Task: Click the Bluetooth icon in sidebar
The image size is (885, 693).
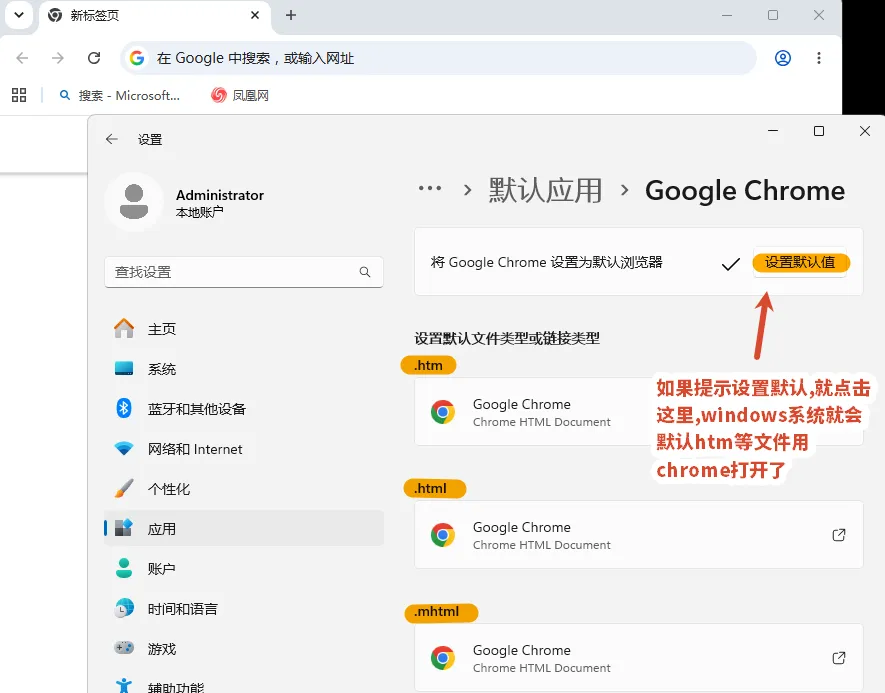Action: click(x=124, y=408)
